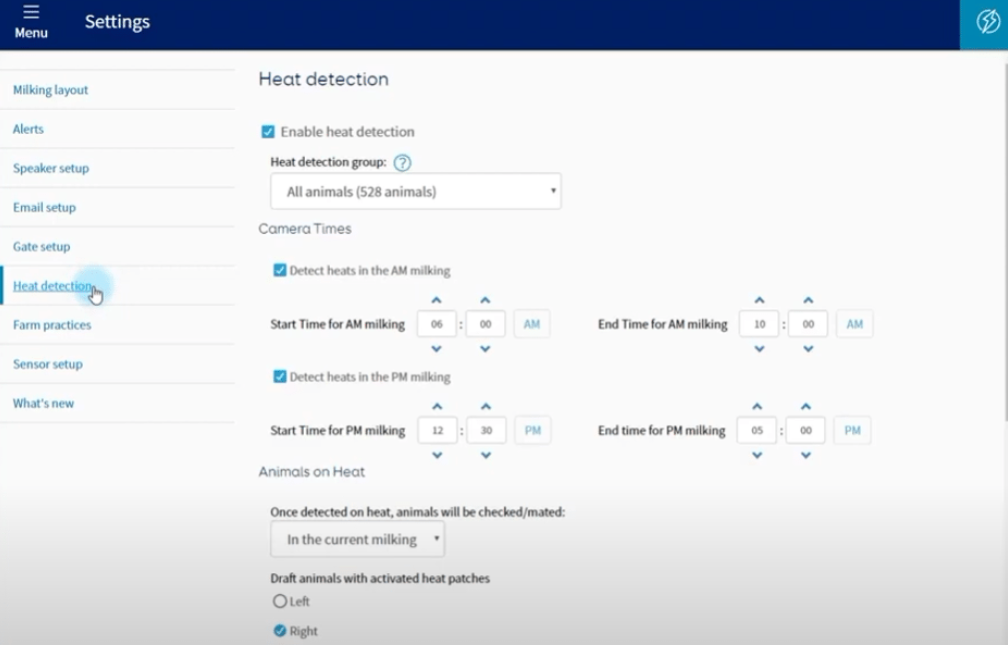Open What's new page
1008x645 pixels.
click(43, 404)
